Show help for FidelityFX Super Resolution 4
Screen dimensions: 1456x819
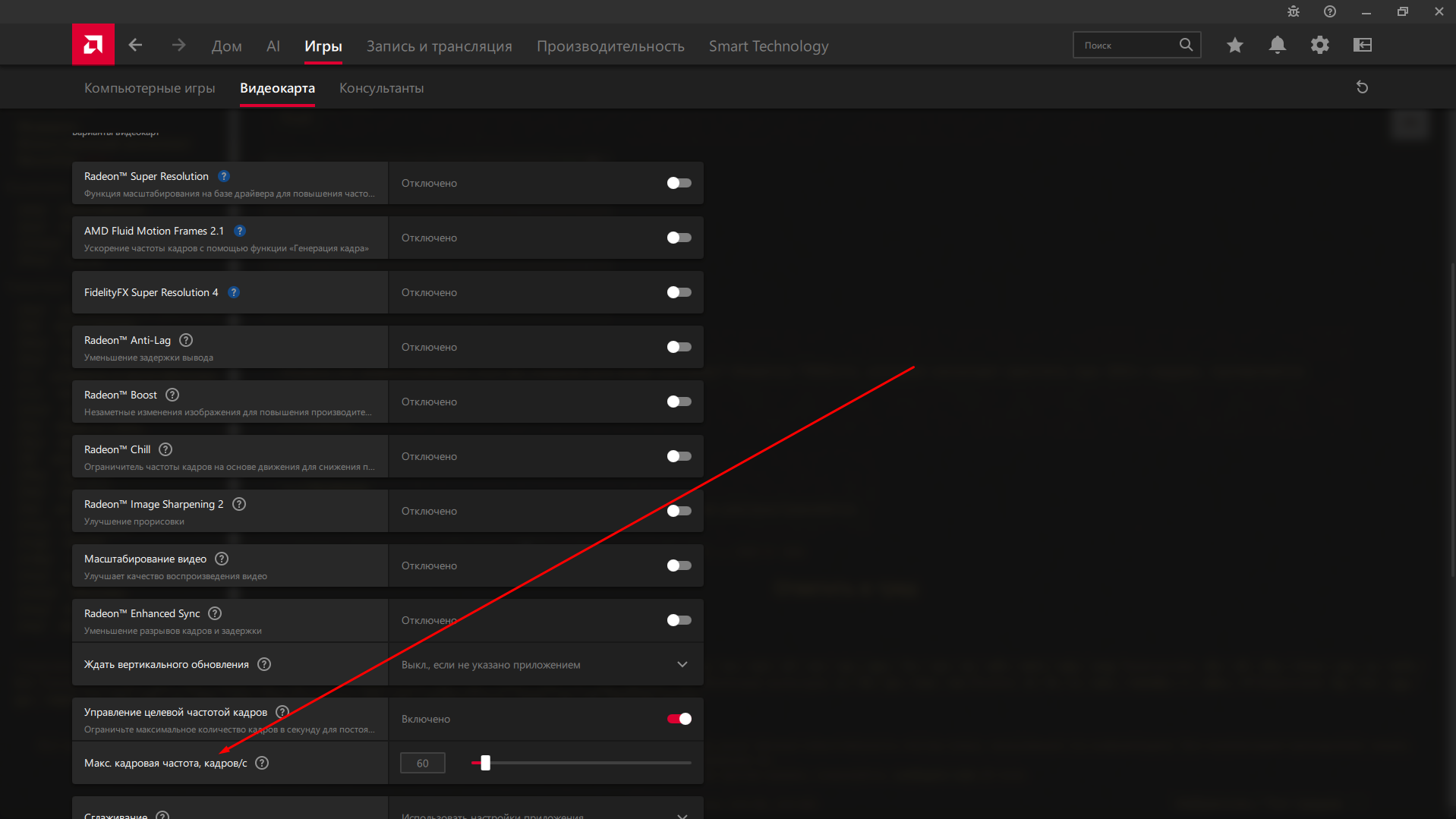(234, 292)
